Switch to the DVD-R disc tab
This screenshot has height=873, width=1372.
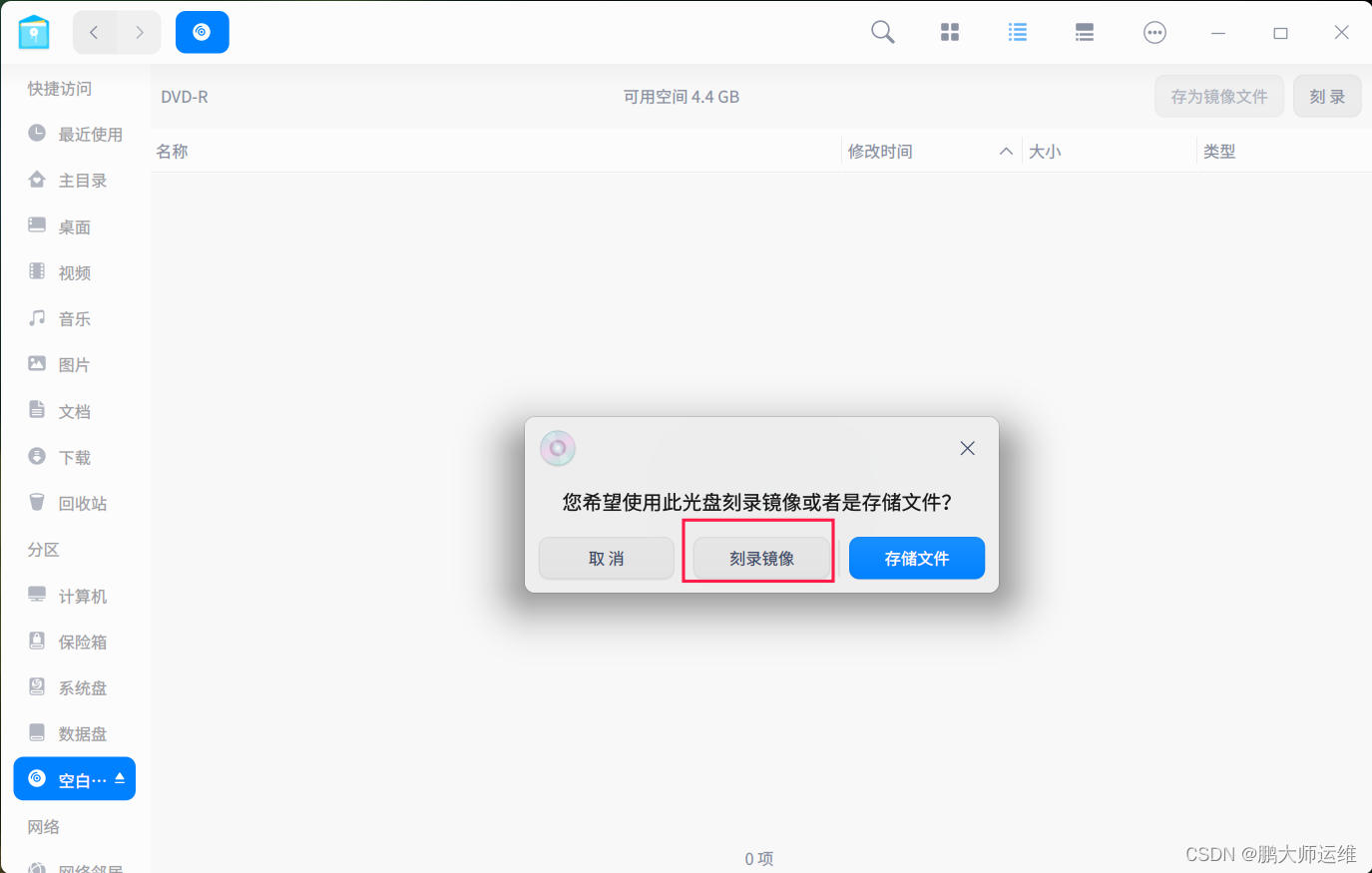point(202,31)
